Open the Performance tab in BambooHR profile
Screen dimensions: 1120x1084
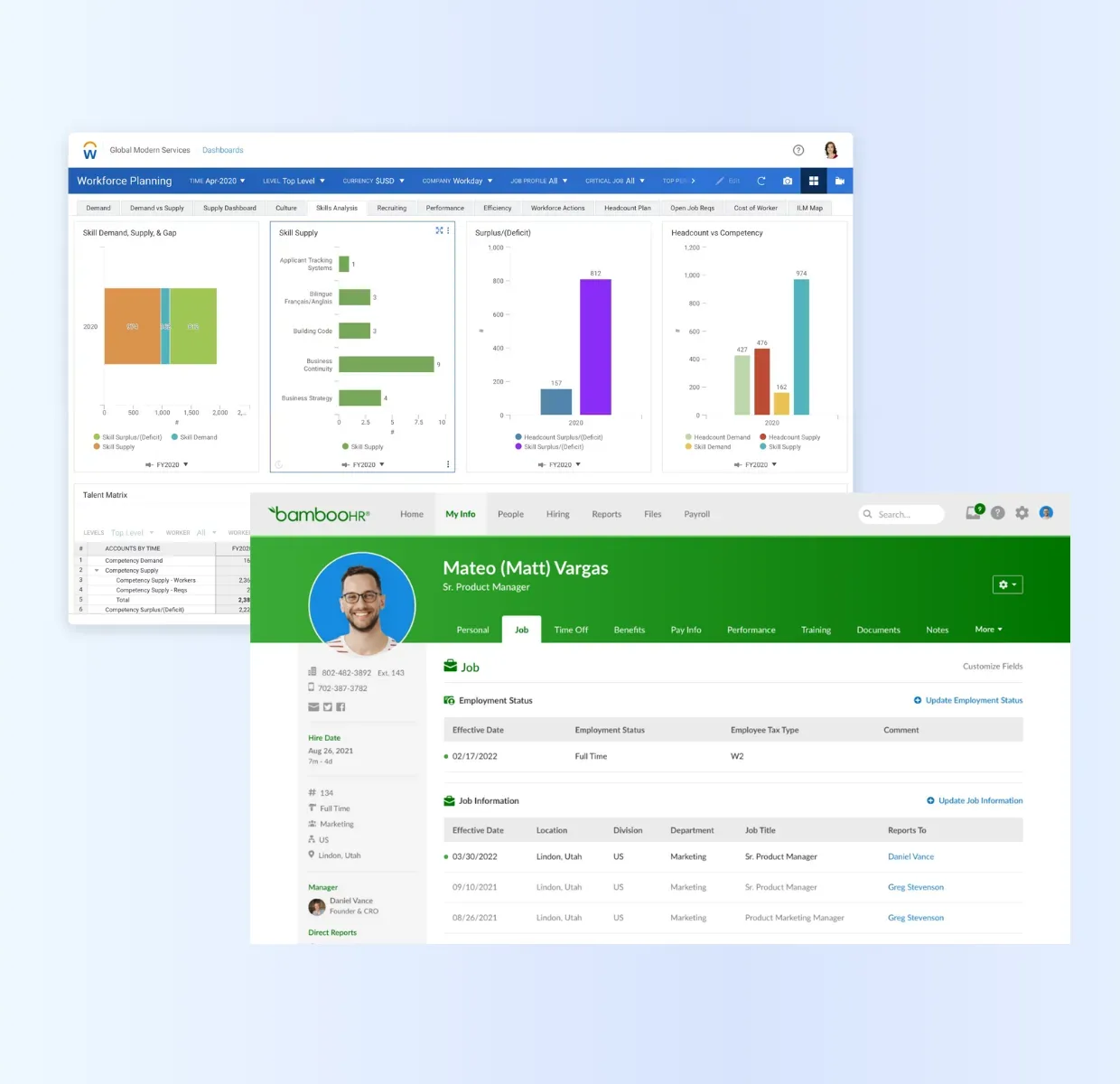(751, 630)
